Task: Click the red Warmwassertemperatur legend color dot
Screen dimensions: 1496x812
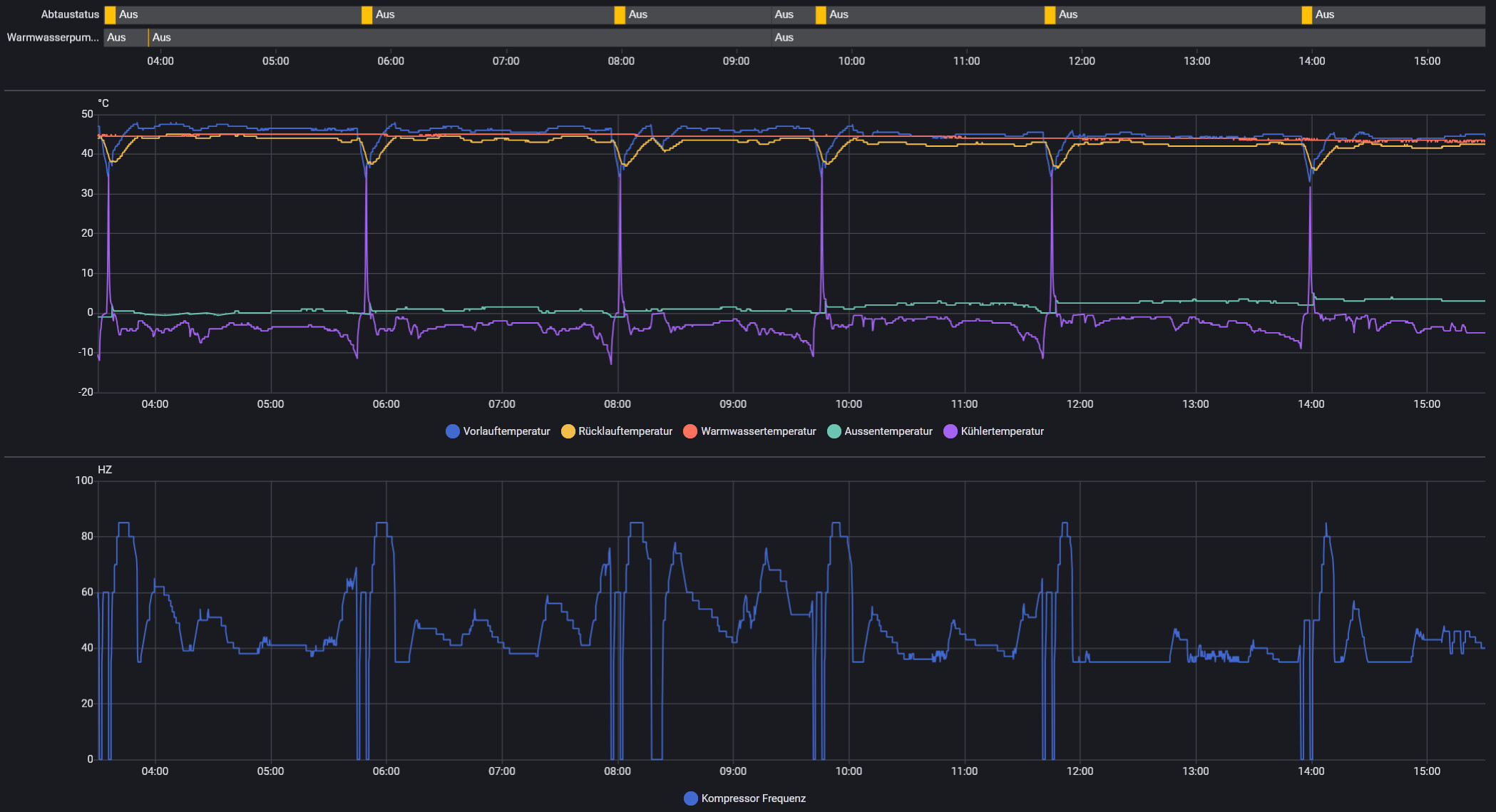Action: 690,431
